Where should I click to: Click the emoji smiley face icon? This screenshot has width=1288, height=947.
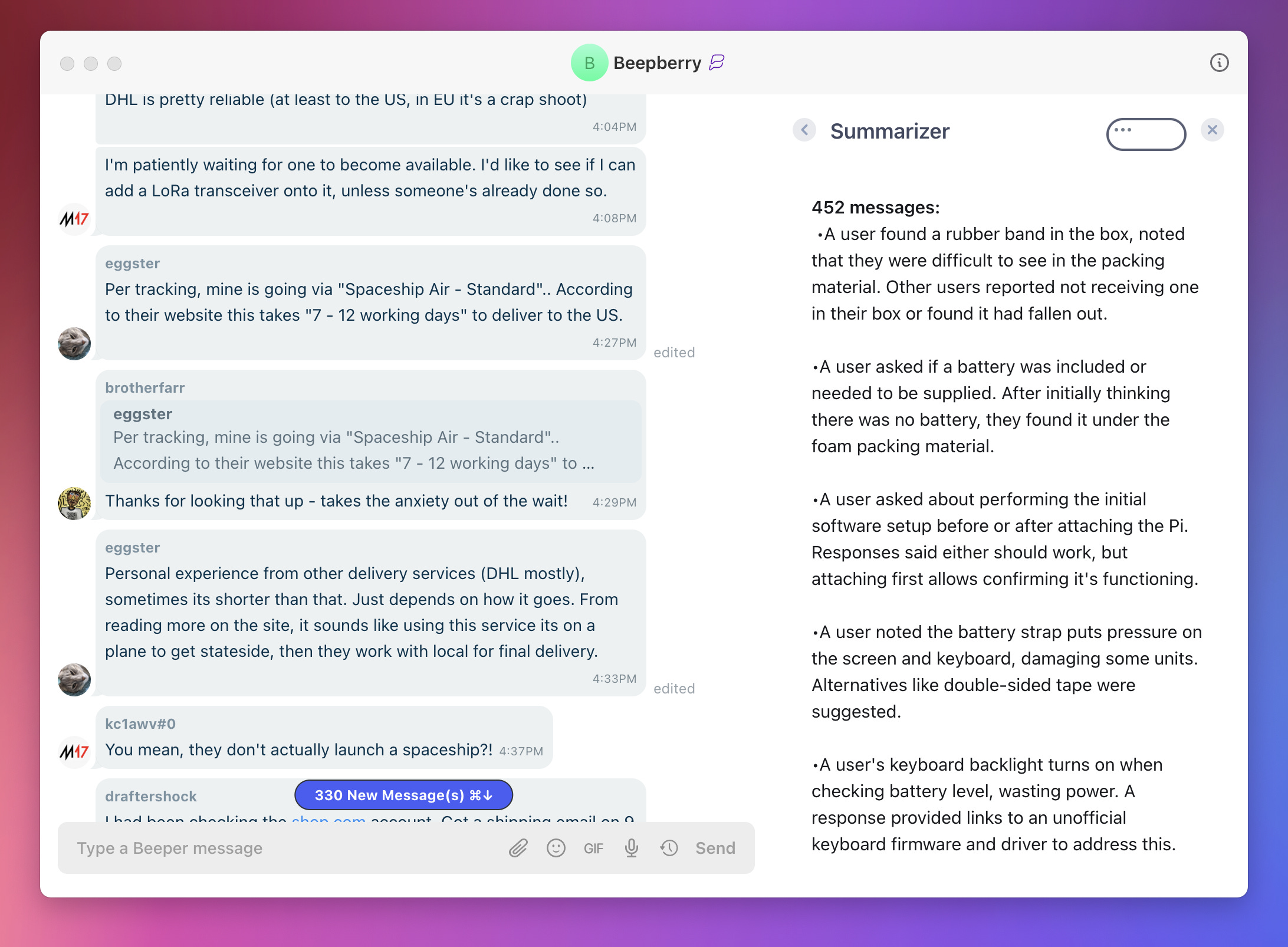[555, 847]
